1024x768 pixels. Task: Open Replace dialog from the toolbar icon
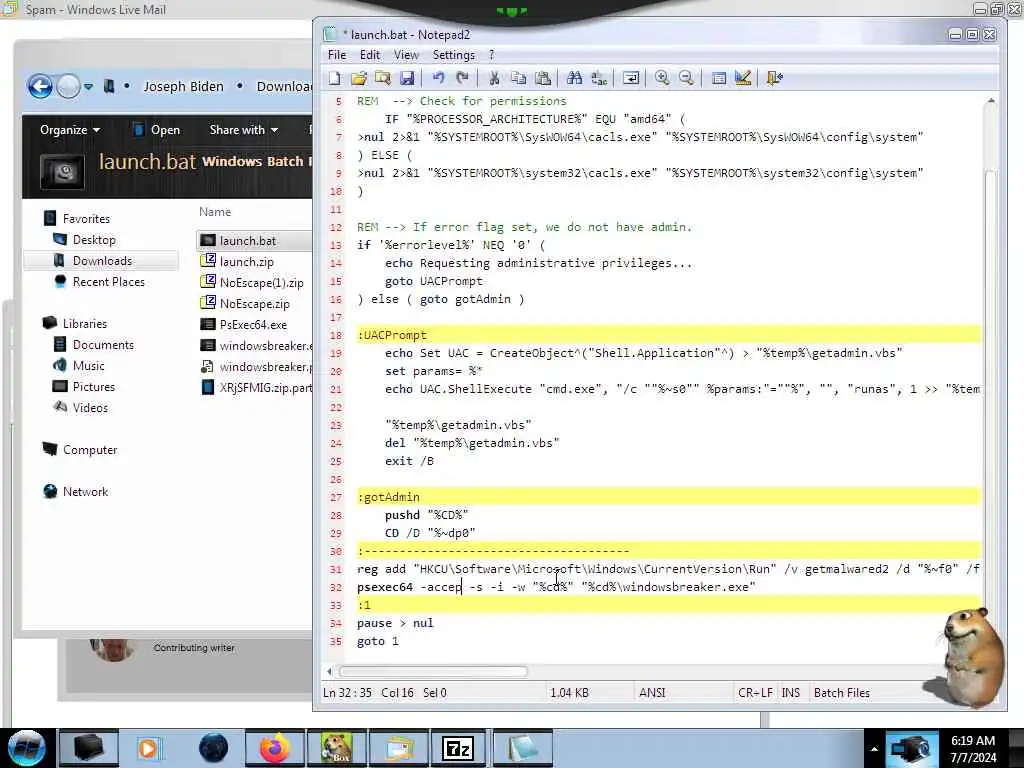click(x=599, y=78)
